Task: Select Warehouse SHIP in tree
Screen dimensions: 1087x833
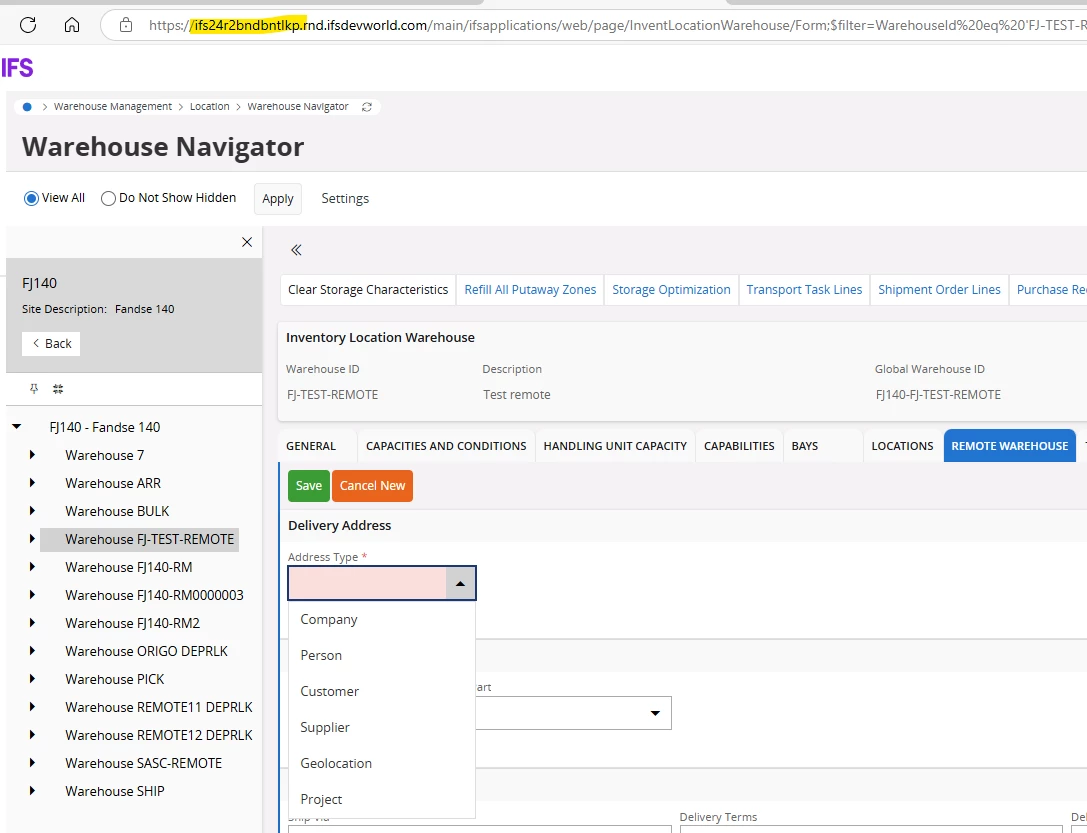Action: (x=114, y=791)
